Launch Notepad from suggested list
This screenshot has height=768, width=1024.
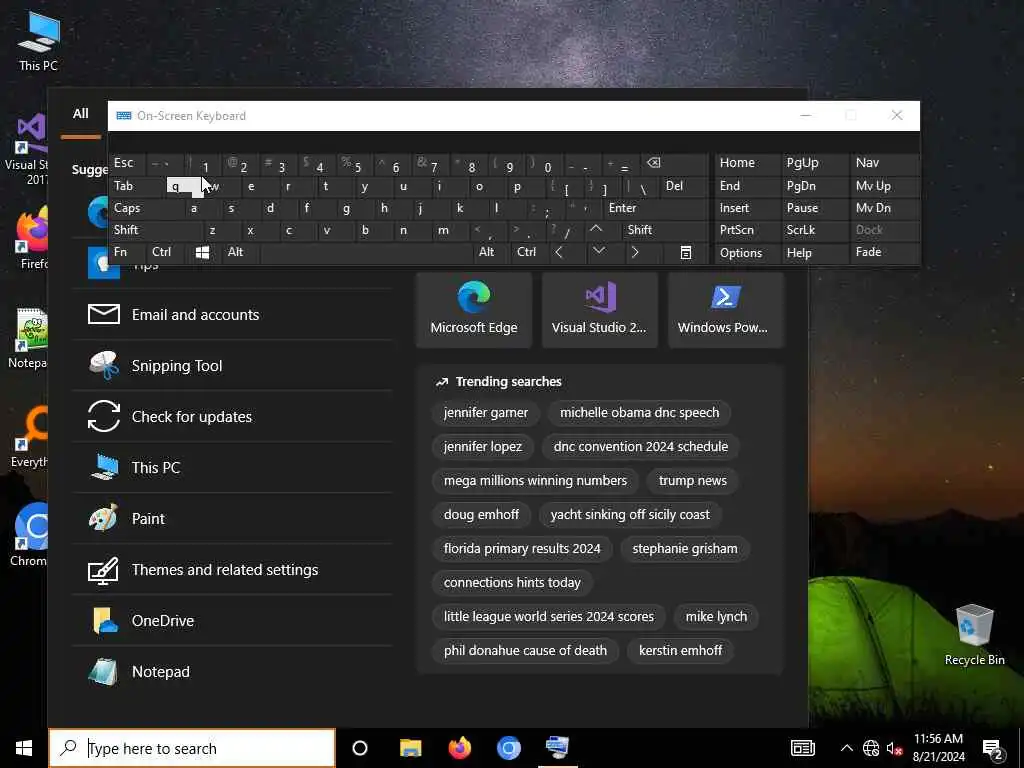coord(232,671)
